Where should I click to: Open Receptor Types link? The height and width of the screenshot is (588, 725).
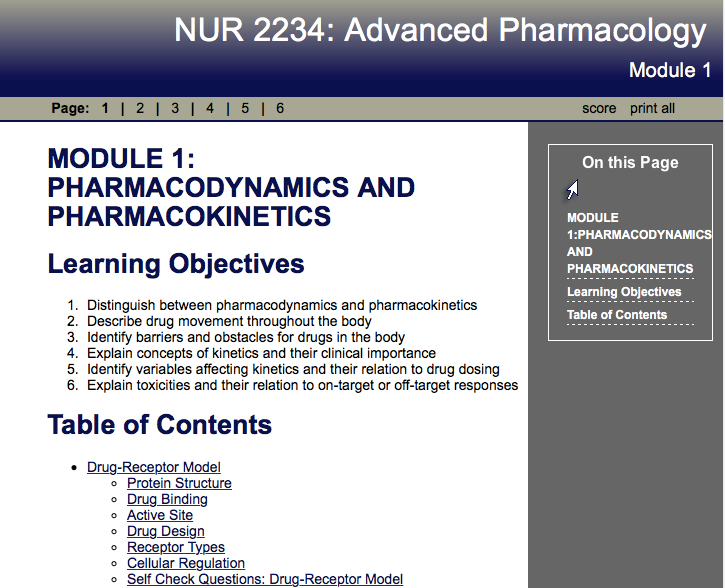[176, 547]
